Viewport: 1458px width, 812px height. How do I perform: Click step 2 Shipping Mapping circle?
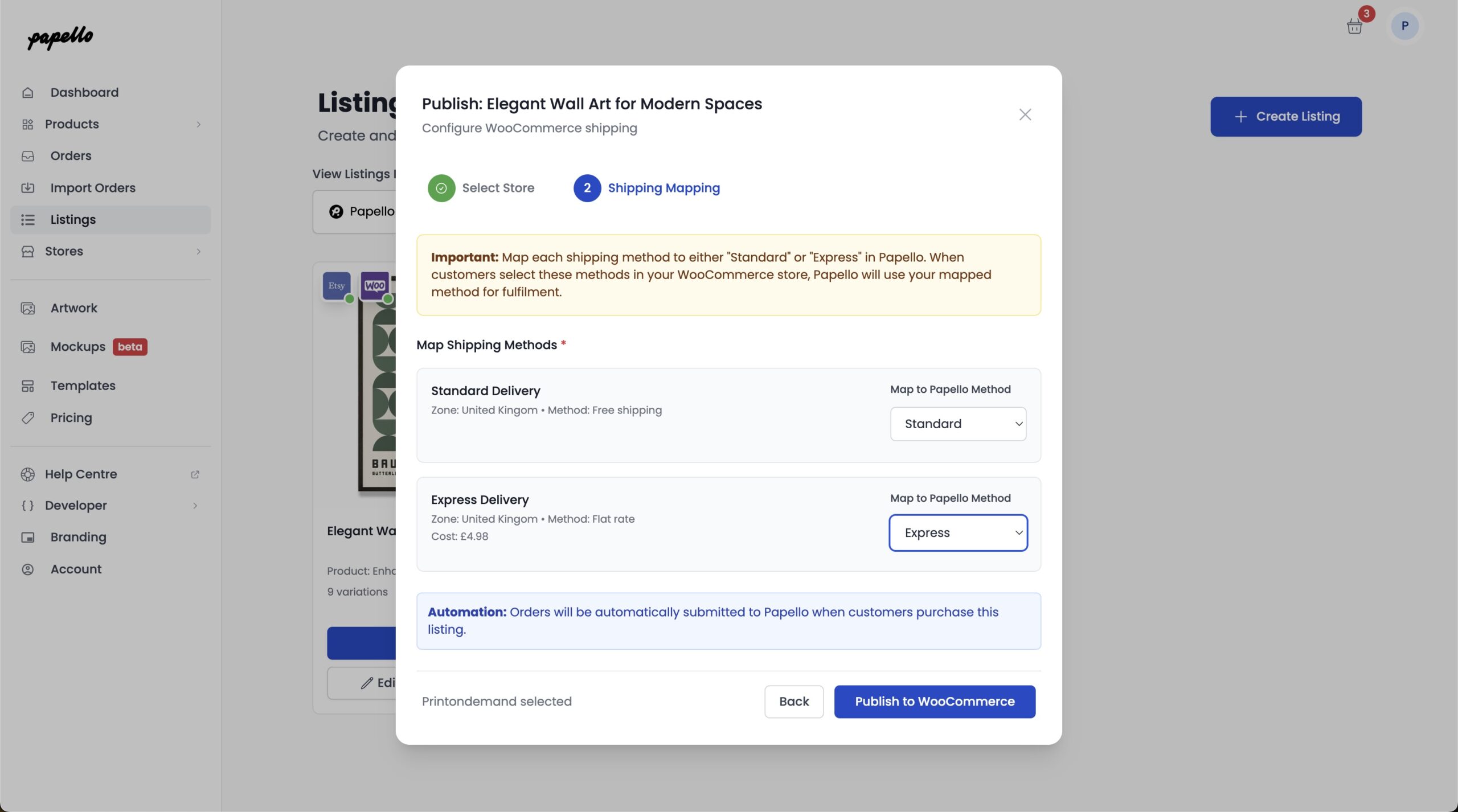[587, 188]
